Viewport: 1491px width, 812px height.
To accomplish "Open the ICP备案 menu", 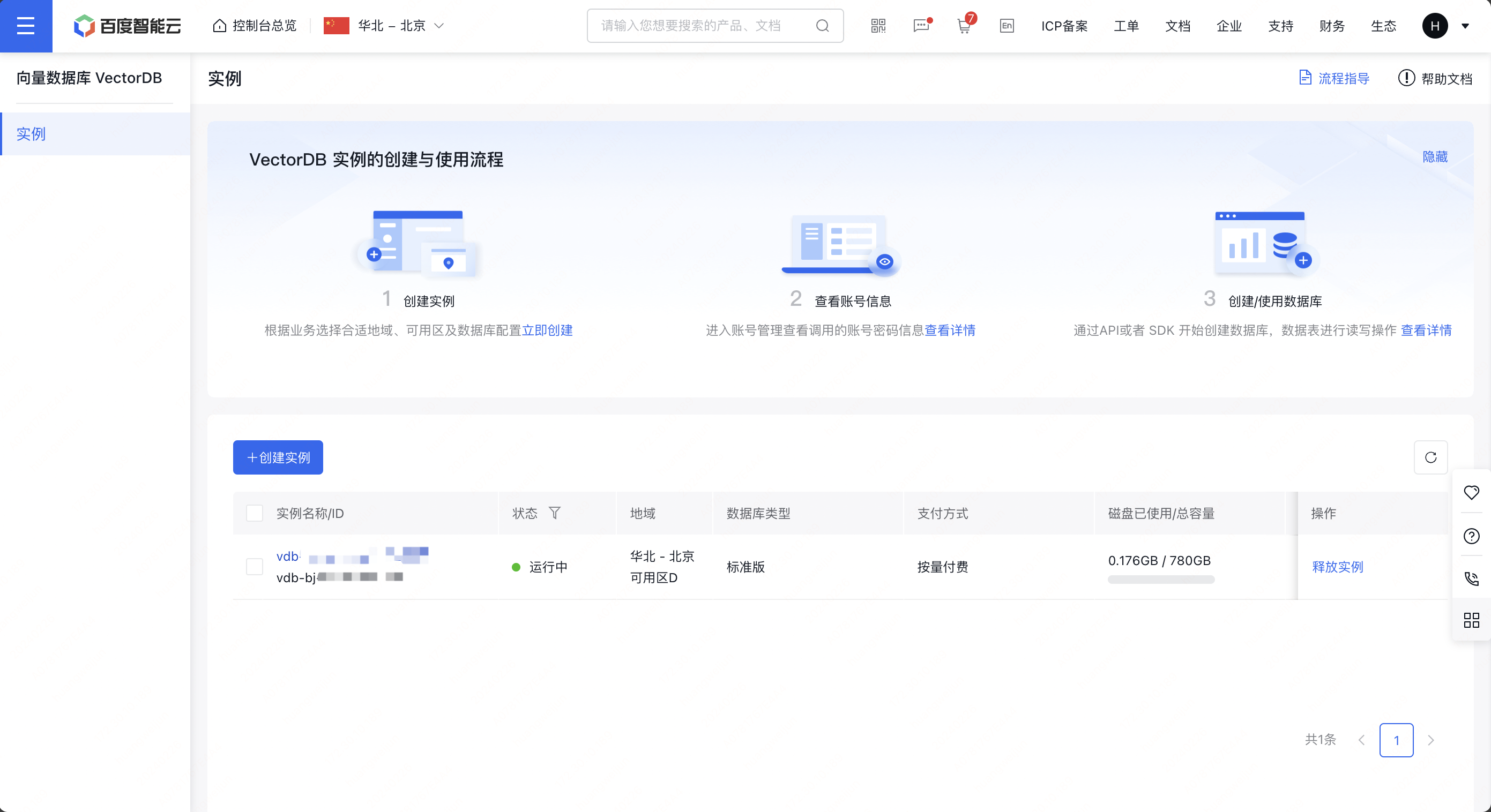I will click(1064, 26).
